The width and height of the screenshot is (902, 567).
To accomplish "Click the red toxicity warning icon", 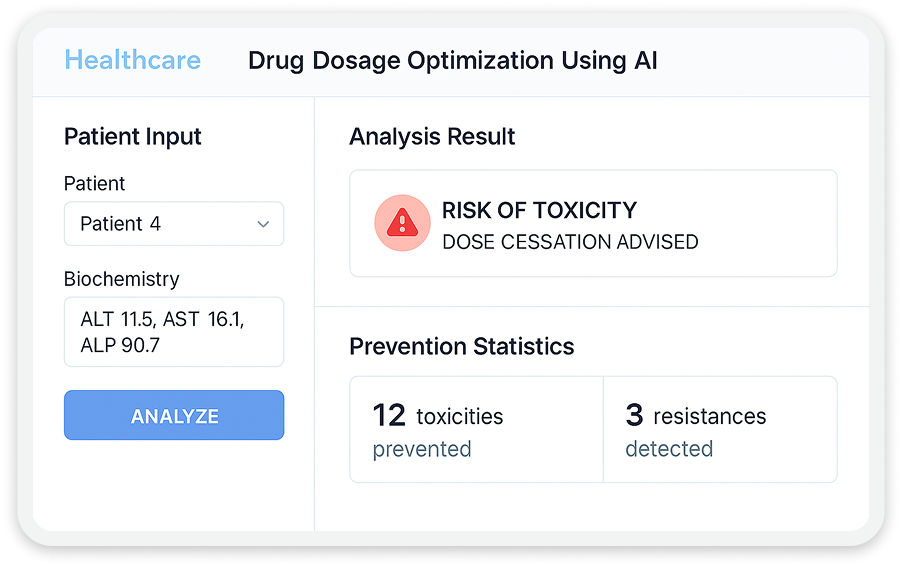I will coord(402,223).
